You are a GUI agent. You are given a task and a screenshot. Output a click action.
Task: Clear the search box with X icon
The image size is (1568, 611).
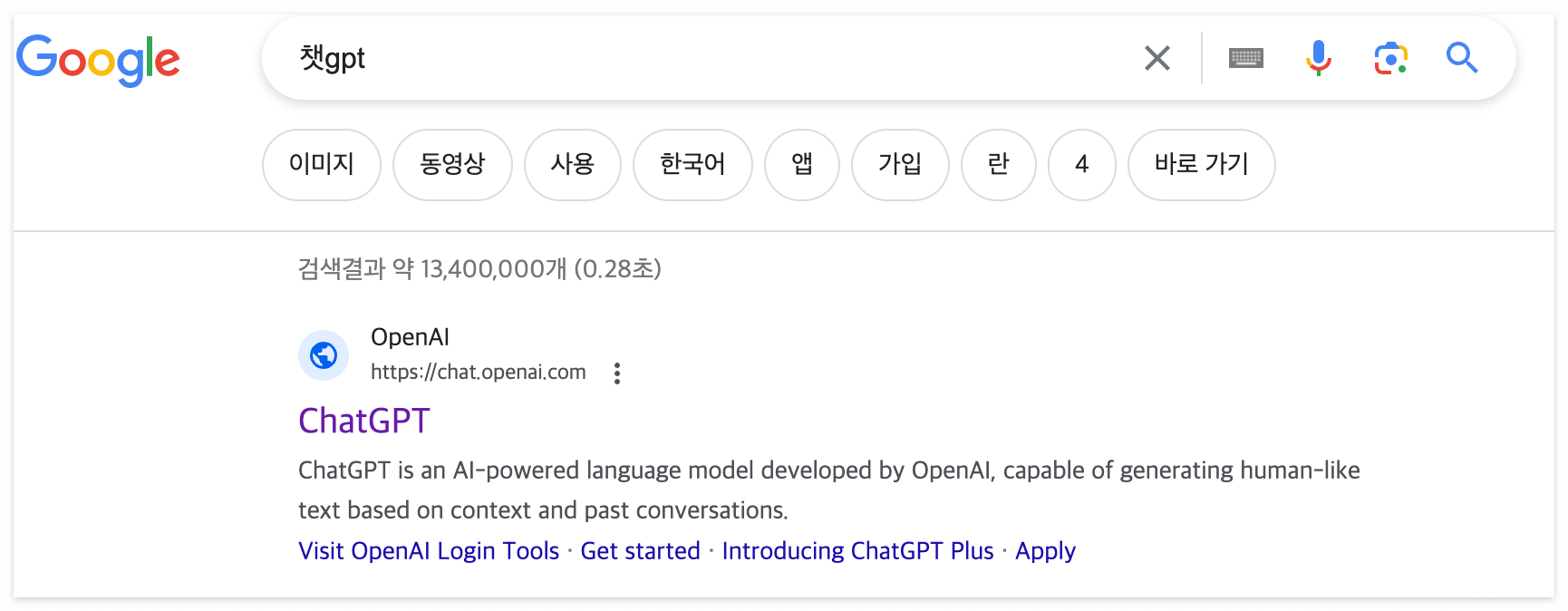pos(1157,58)
